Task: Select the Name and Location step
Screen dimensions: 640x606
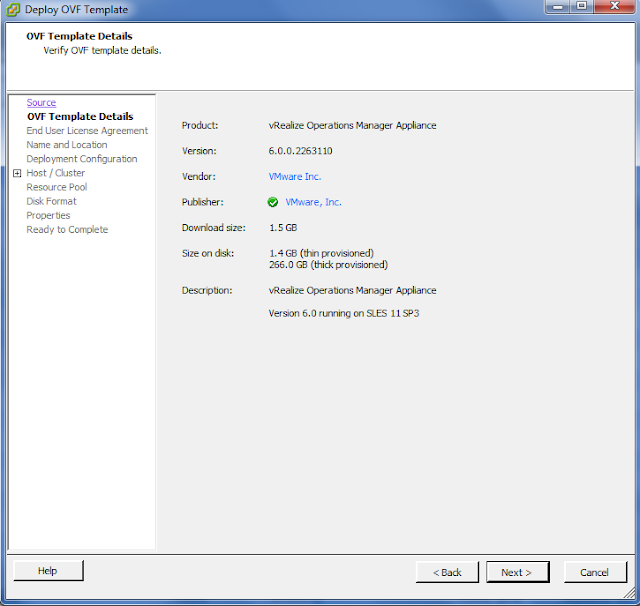Action: point(67,145)
